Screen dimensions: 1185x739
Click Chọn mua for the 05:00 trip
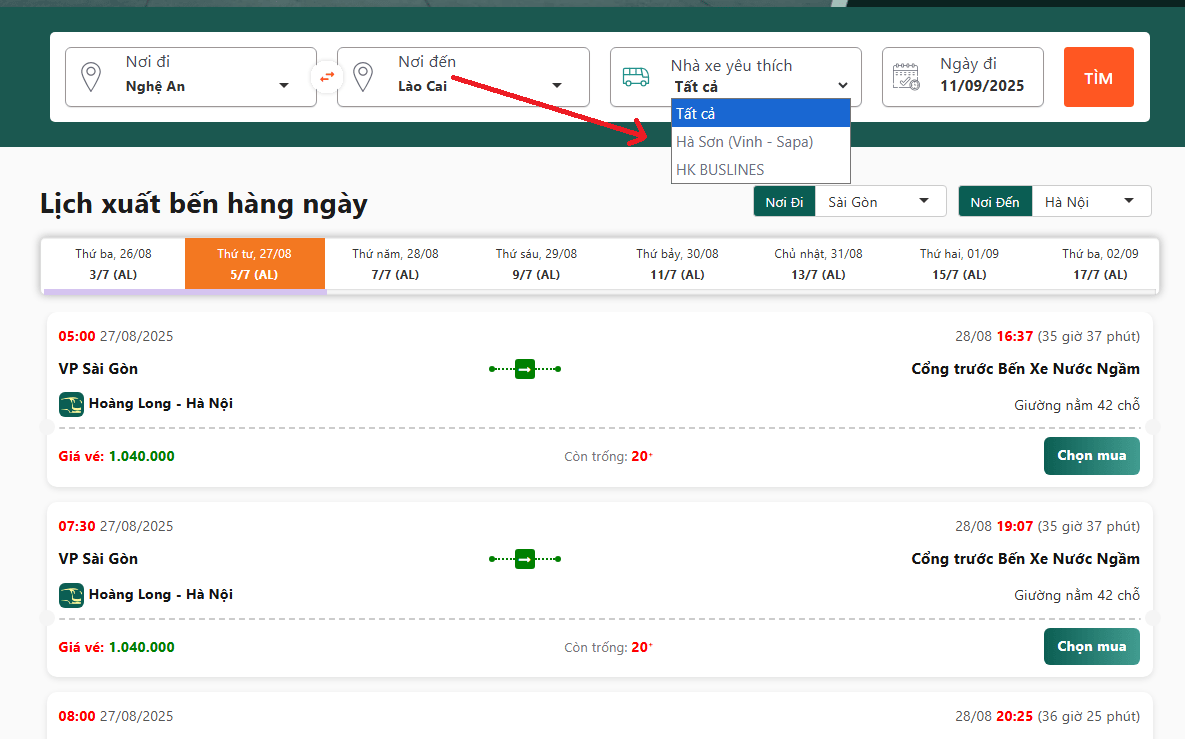(x=1091, y=456)
